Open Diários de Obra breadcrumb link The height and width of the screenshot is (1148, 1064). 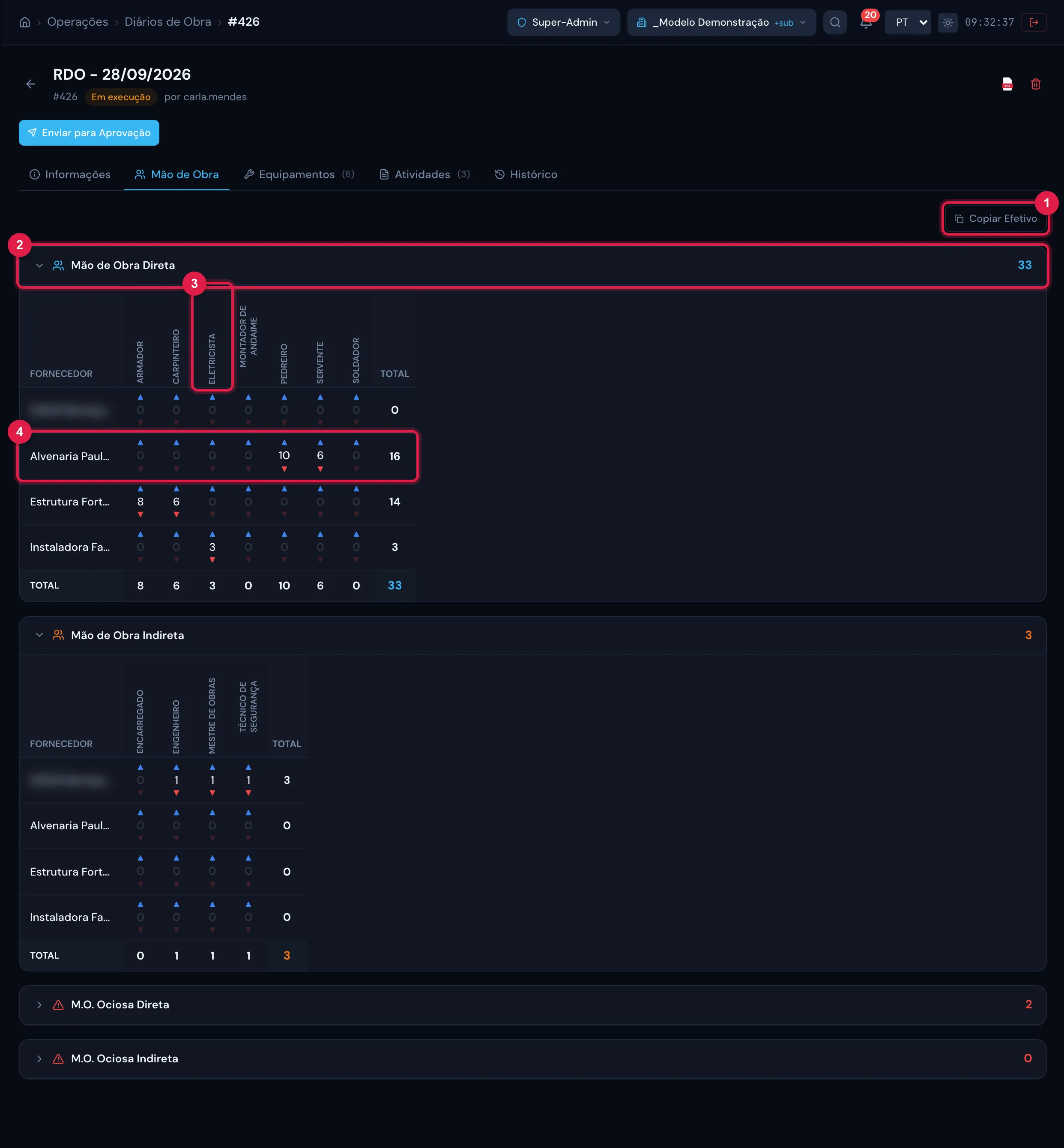pos(168,22)
